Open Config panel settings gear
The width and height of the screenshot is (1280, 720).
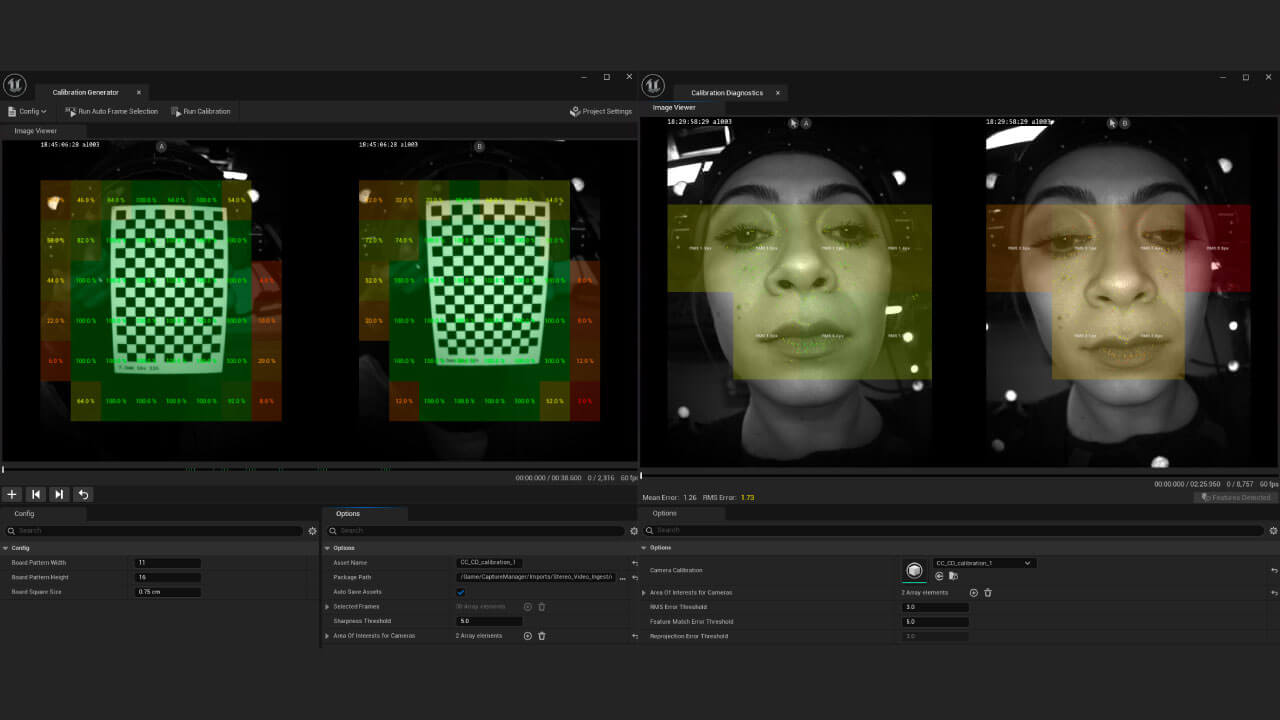click(312, 531)
